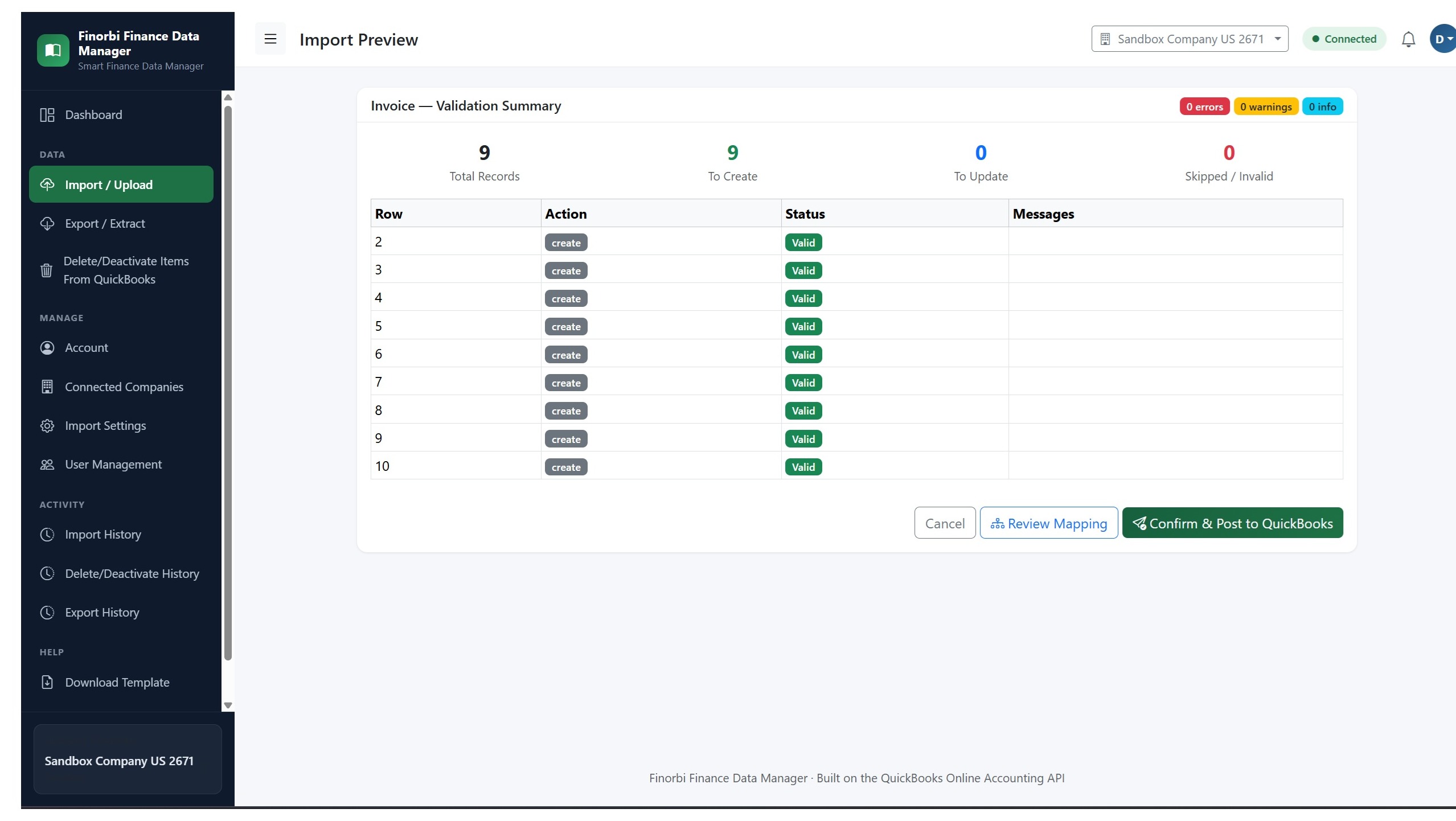Open Dashboard from the sidebar

[121, 115]
